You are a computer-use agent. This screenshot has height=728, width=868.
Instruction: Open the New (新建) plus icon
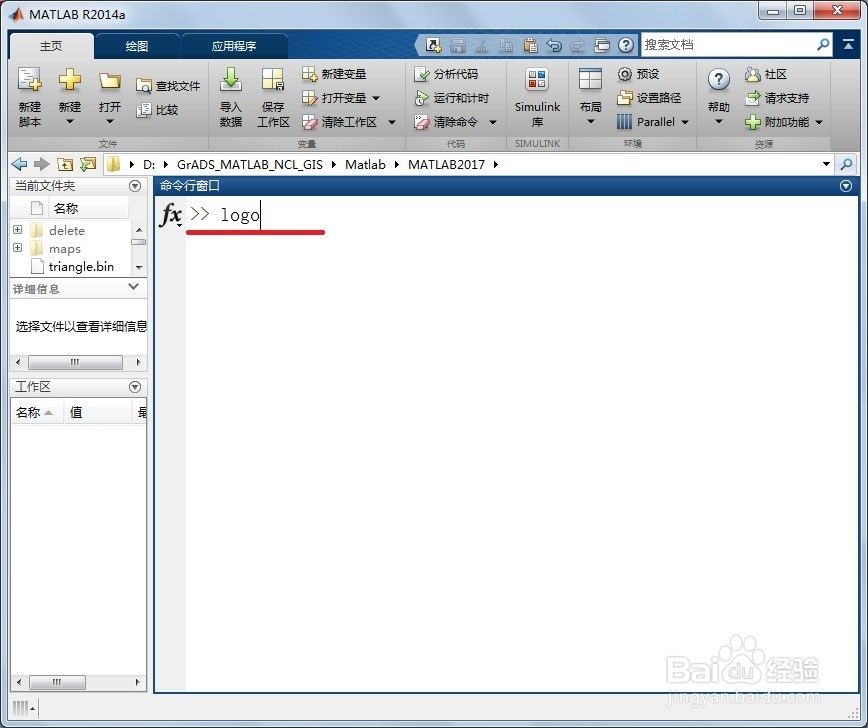coord(70,80)
